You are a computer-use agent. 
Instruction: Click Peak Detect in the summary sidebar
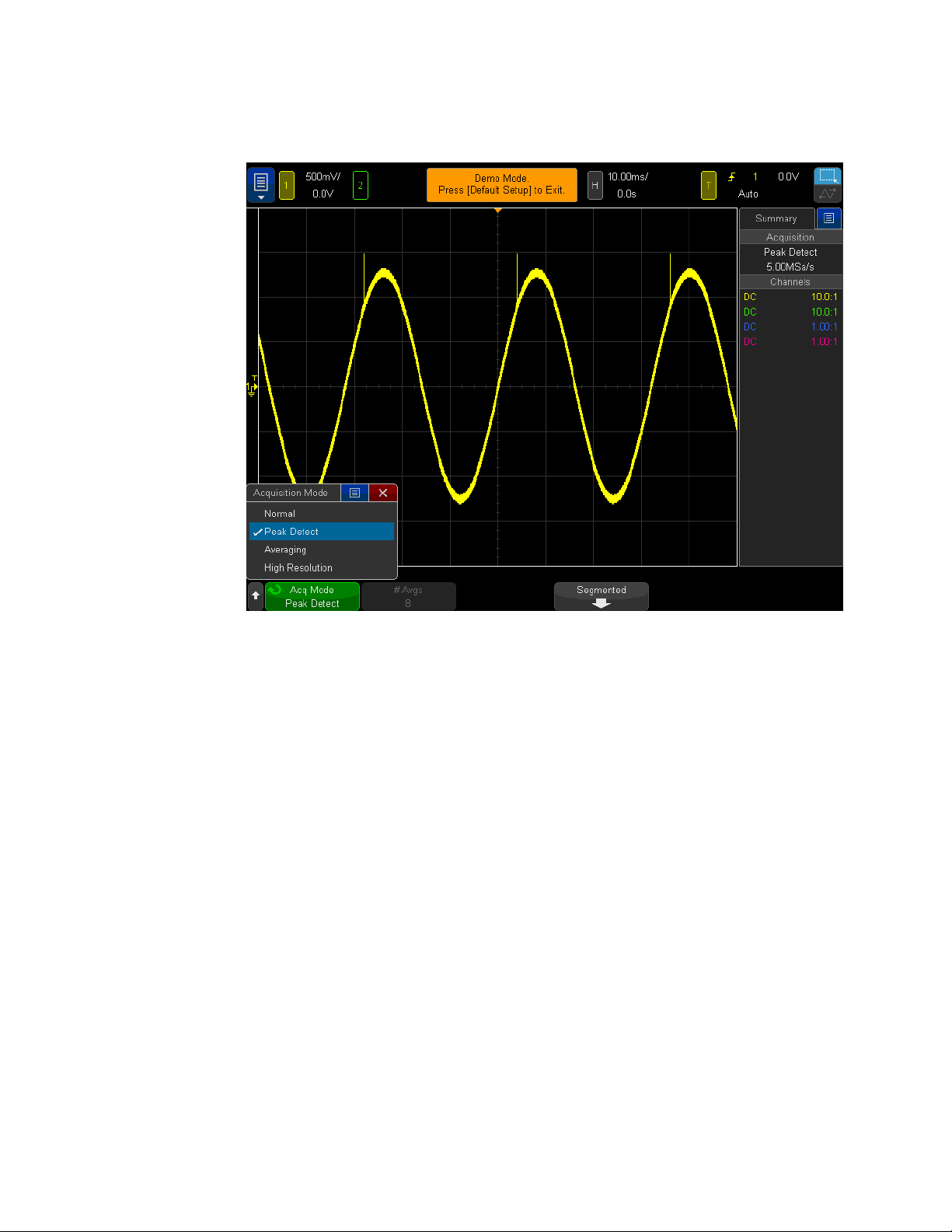[x=790, y=252]
